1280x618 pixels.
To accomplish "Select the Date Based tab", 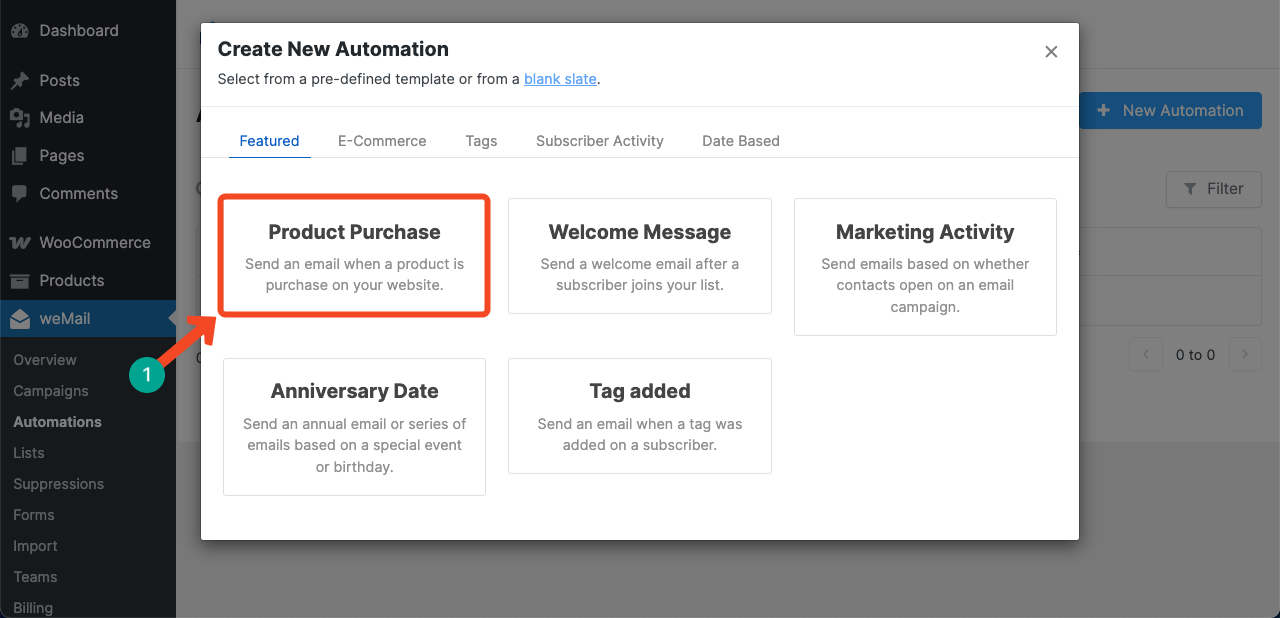I will (x=740, y=141).
